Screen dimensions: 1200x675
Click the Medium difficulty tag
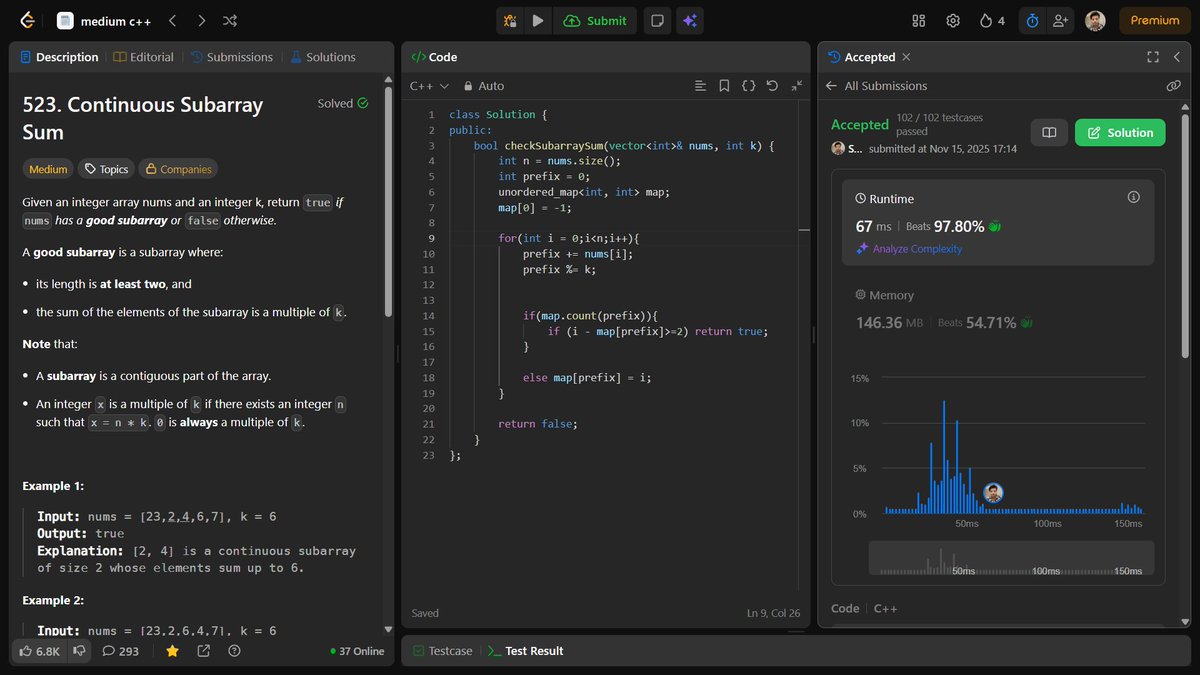tap(48, 169)
